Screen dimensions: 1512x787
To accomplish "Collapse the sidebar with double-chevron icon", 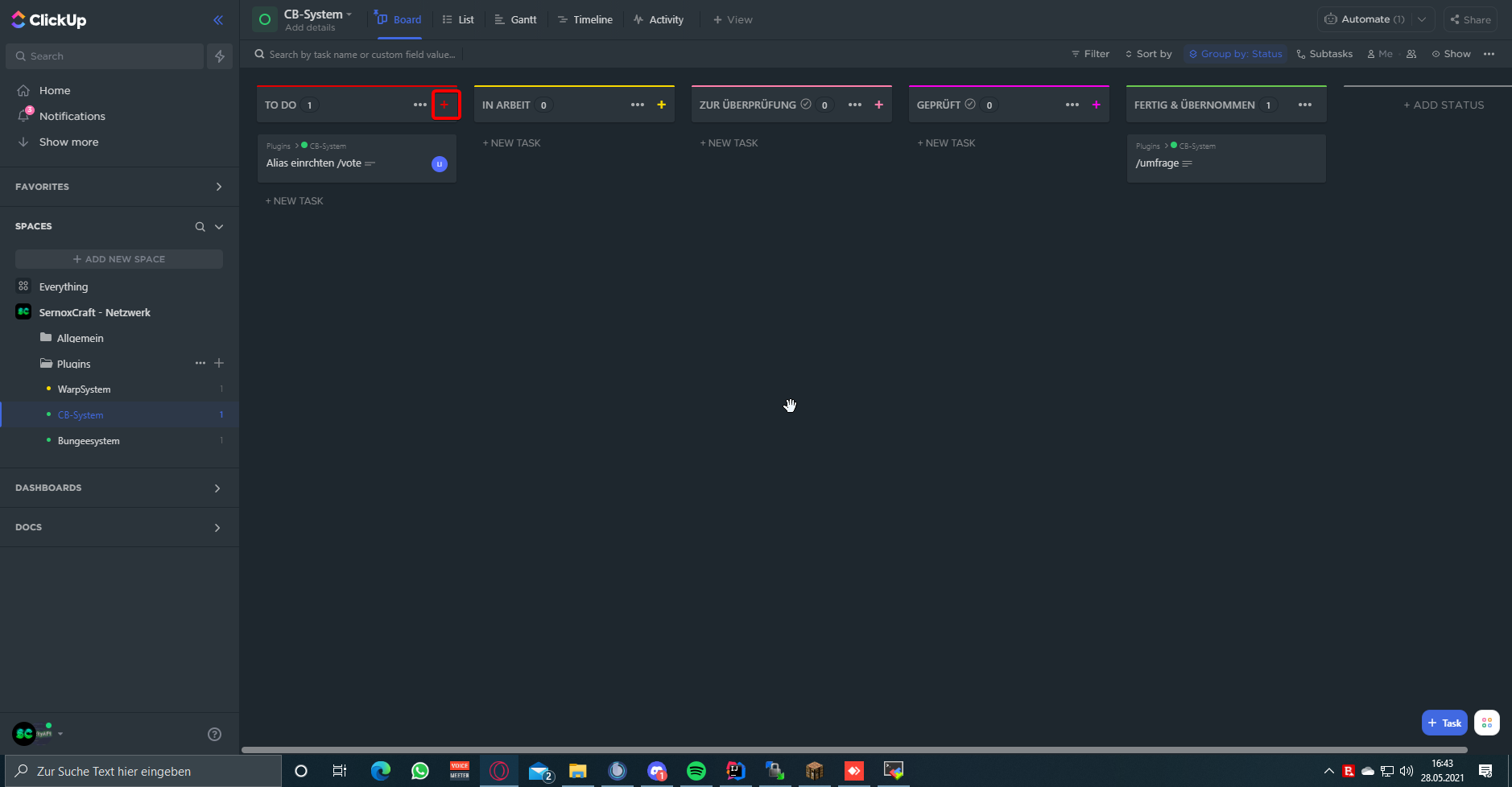I will pyautogui.click(x=218, y=20).
